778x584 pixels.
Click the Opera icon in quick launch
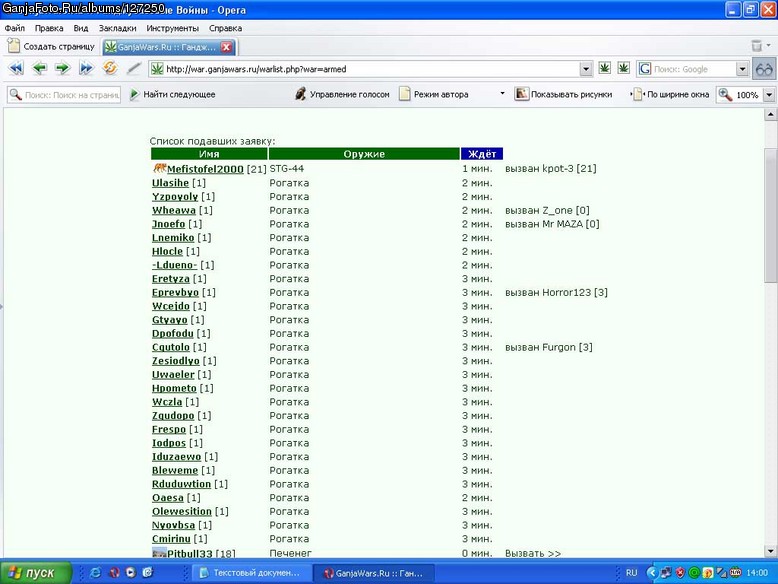pyautogui.click(x=114, y=573)
